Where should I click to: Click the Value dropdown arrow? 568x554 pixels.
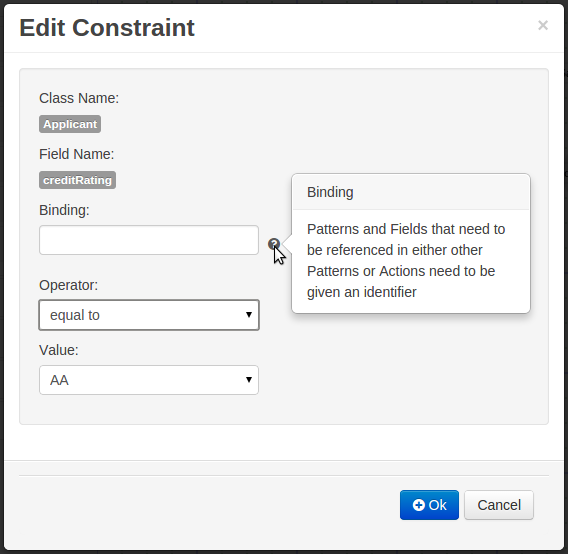(x=249, y=380)
